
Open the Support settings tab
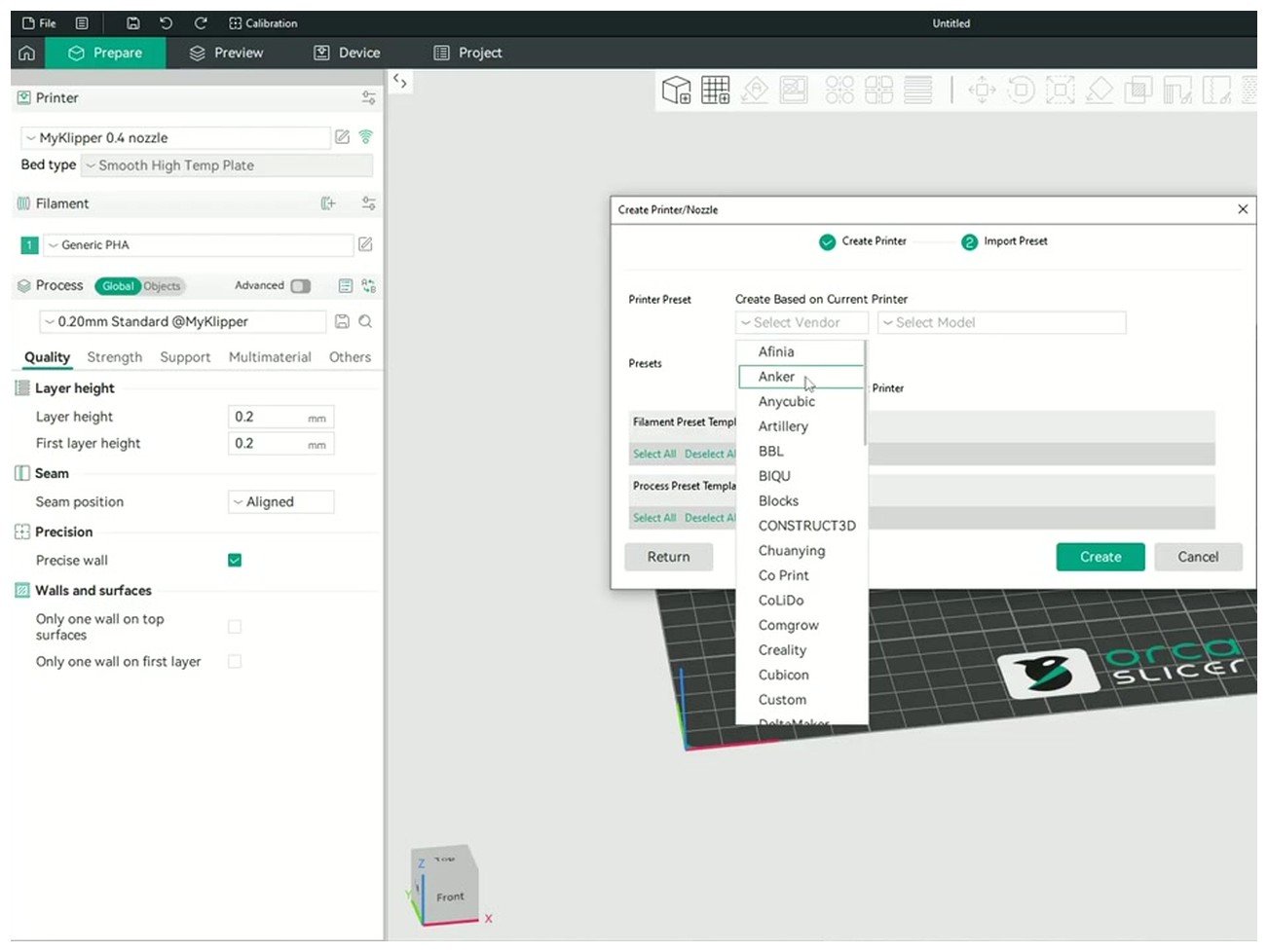(185, 357)
